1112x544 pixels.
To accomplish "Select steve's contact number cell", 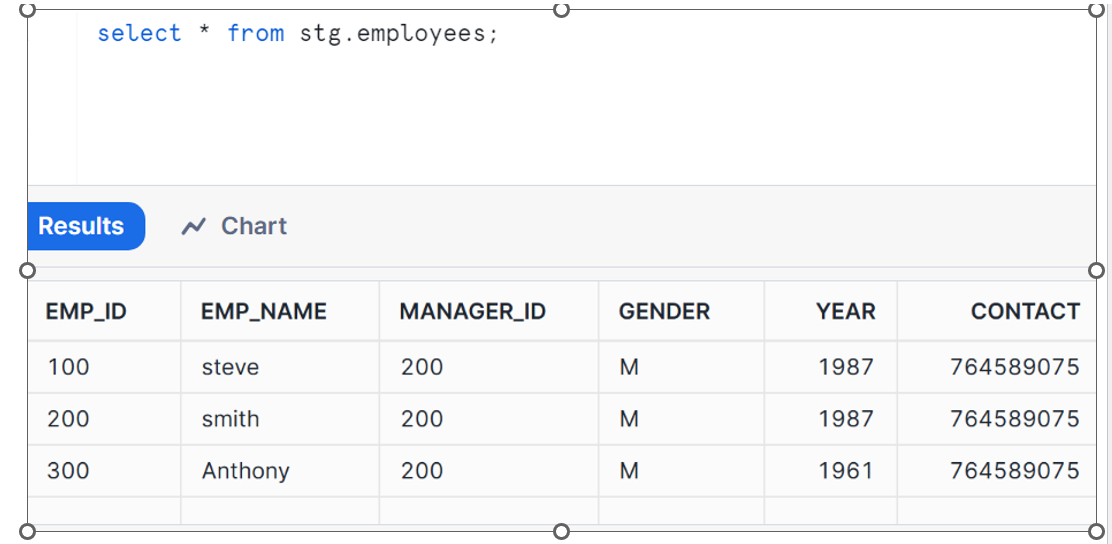I will 1014,367.
